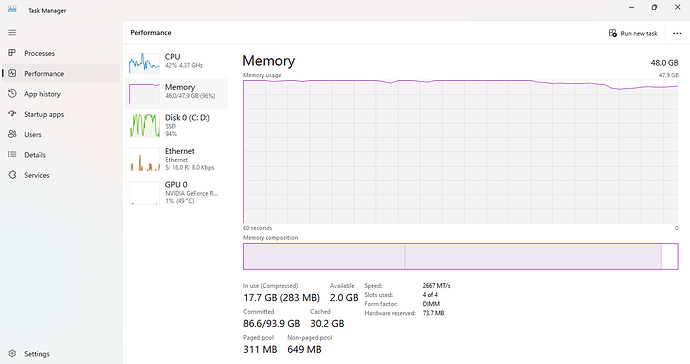Go to App history
The width and height of the screenshot is (690, 364).
click(x=42, y=94)
